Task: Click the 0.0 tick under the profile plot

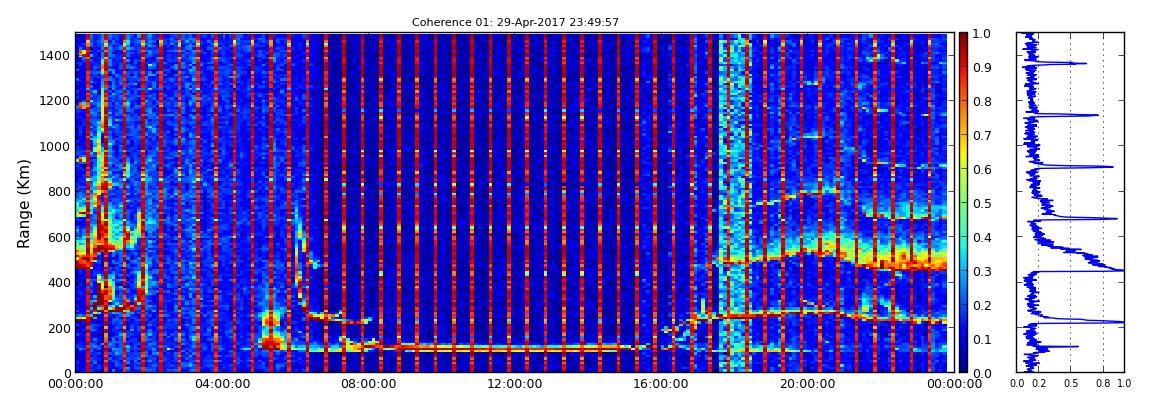Action: point(1017,384)
